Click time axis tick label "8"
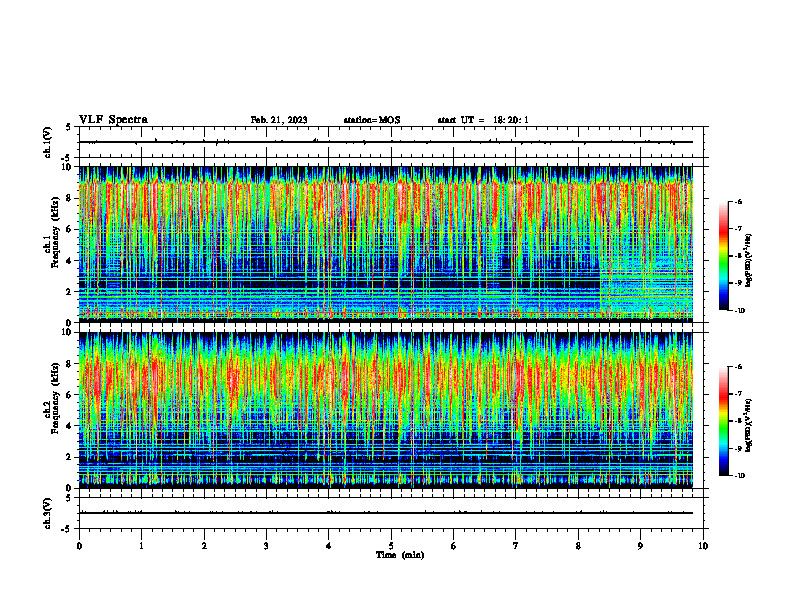This screenshot has width=792, height=612. coord(578,546)
